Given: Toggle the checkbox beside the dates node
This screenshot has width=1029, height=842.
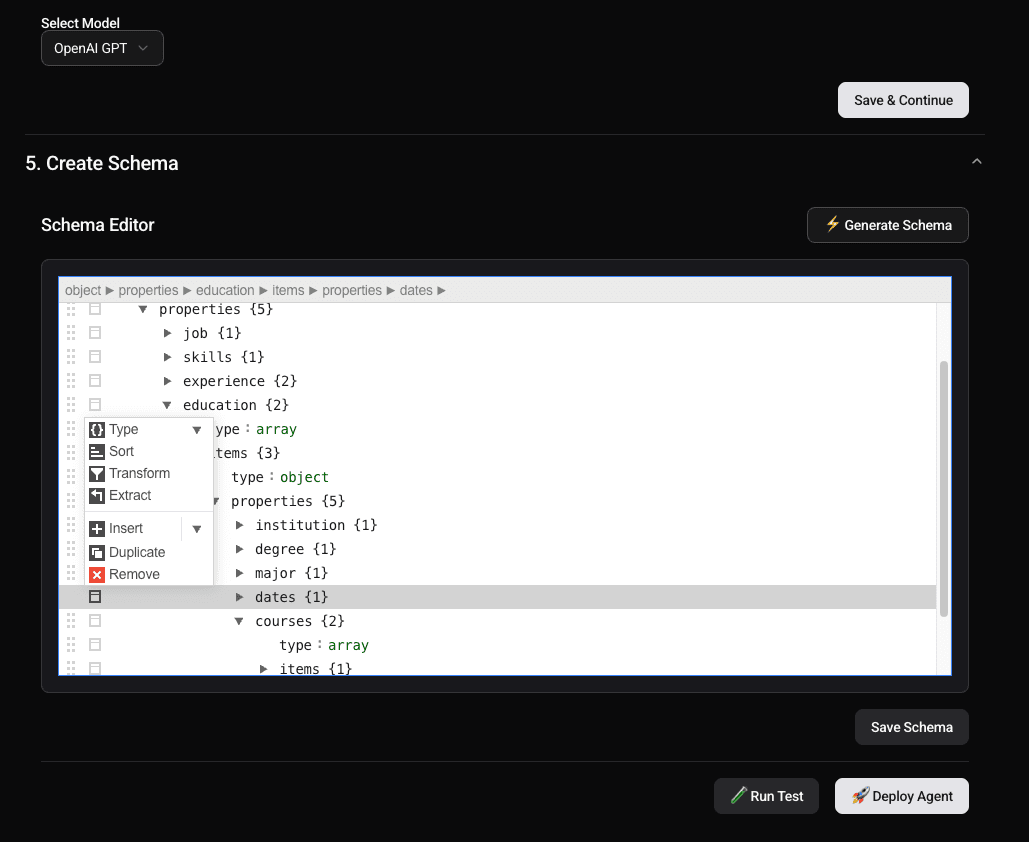Looking at the screenshot, I should [94, 596].
